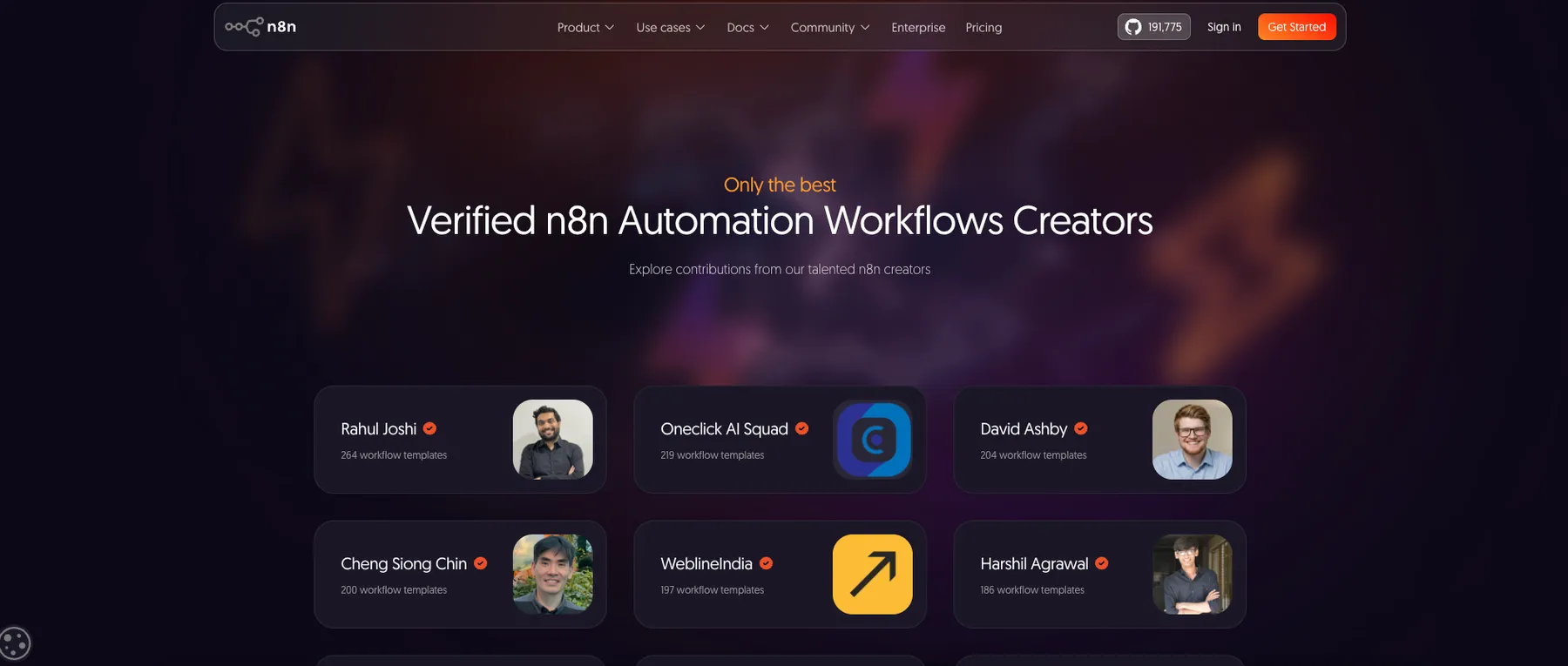Expand the Docs menu
Screen dimensions: 1568x666
747,28
